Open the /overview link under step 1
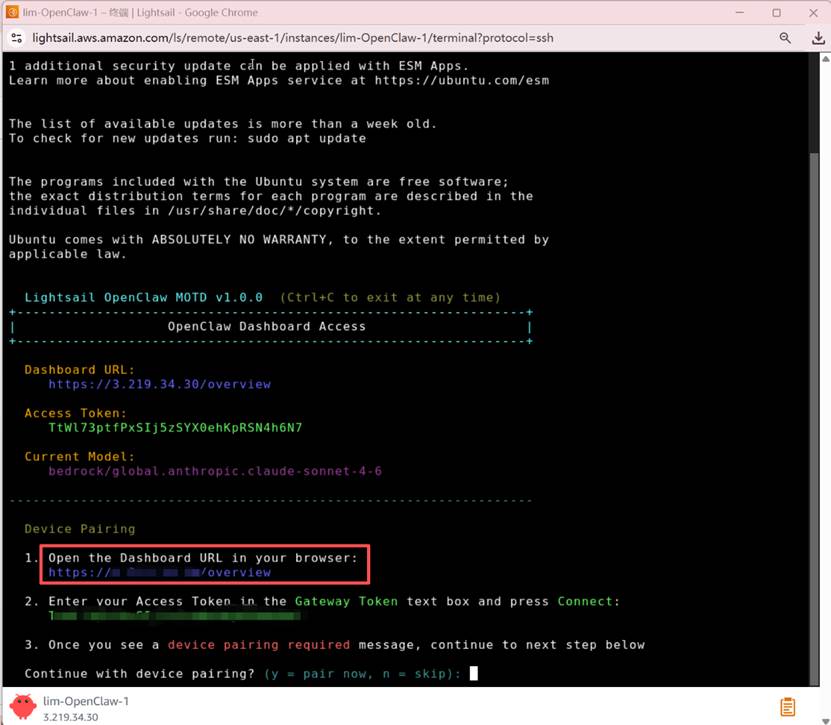831x725 pixels. (x=160, y=572)
